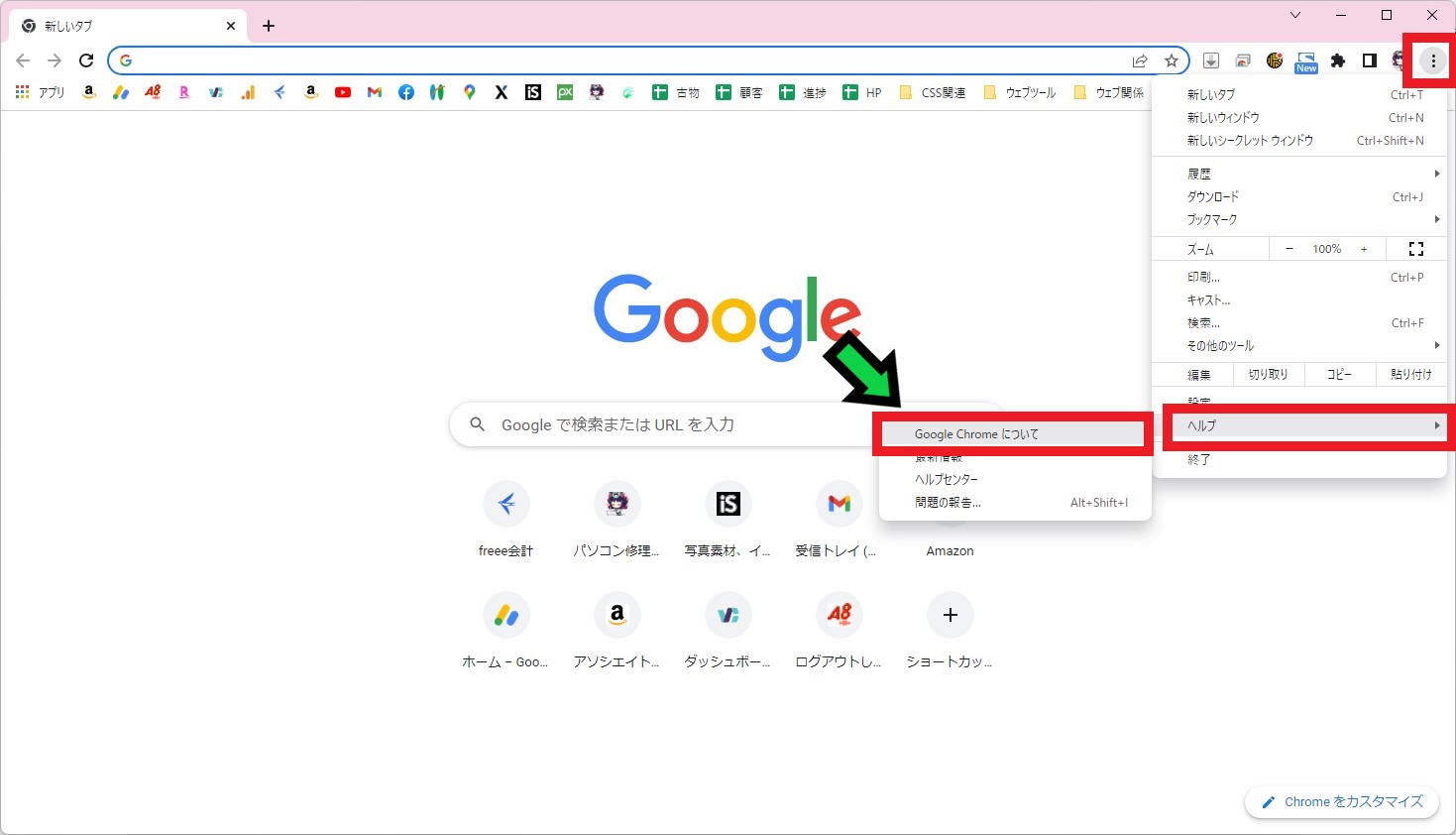Open the アソシエイト shortcut tile
Image resolution: width=1456 pixels, height=835 pixels.
click(x=616, y=630)
